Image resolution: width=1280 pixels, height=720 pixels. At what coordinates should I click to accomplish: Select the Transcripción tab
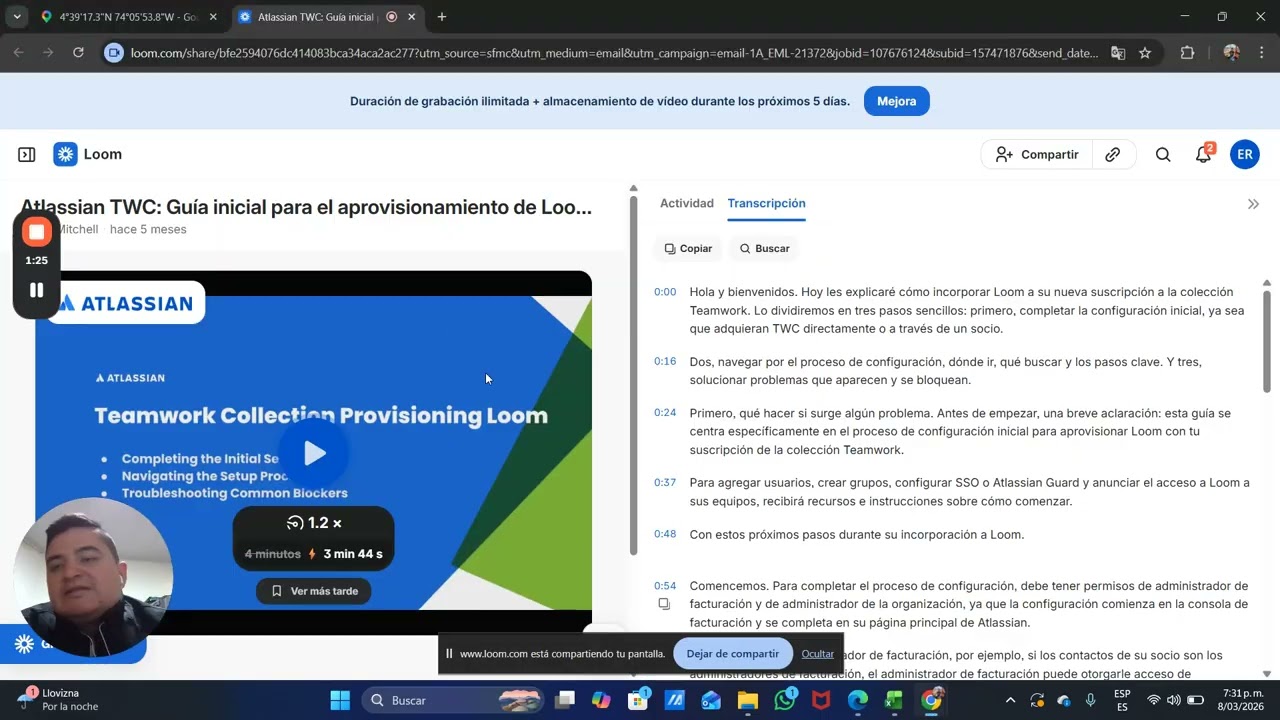coord(766,203)
